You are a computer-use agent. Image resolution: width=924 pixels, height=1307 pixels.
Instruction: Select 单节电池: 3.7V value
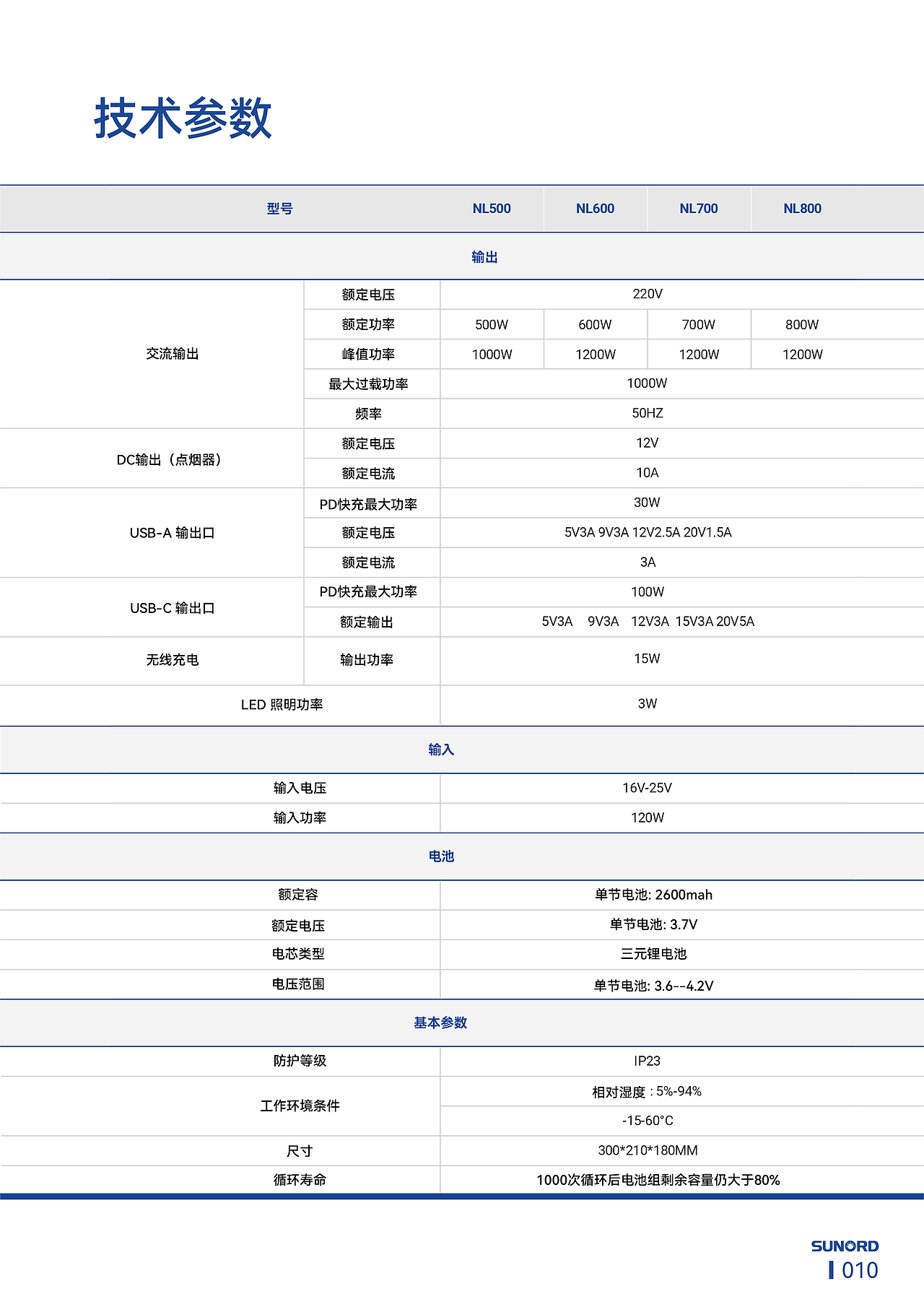click(x=653, y=924)
